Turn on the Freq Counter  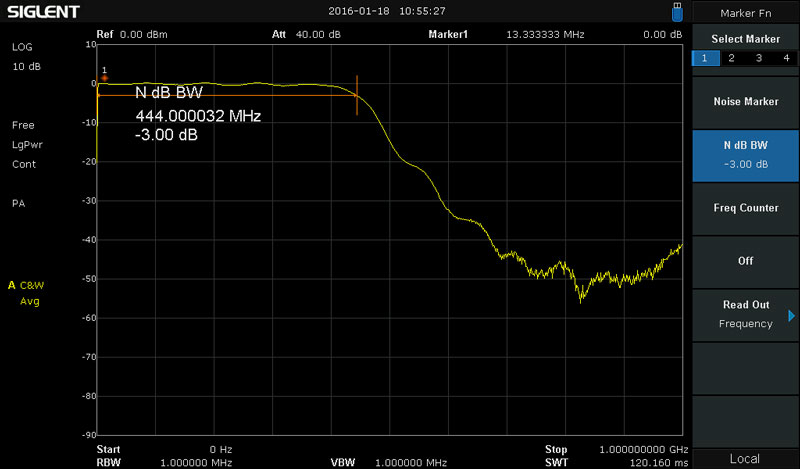pyautogui.click(x=745, y=208)
